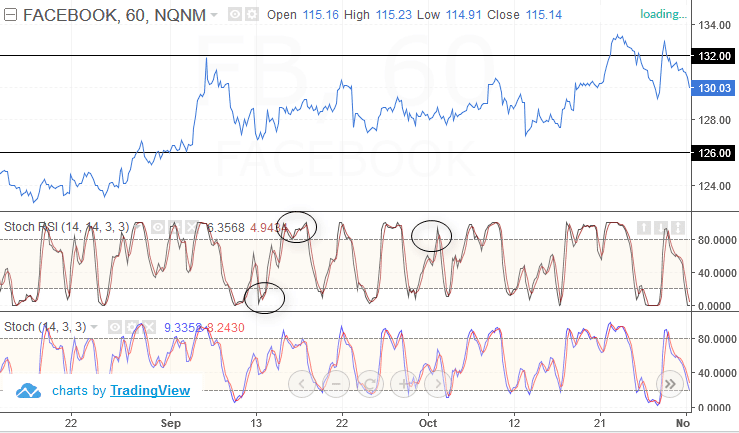The image size is (739, 433).
Task: Jump to latest bar with double-arrow button
Action: tap(669, 384)
